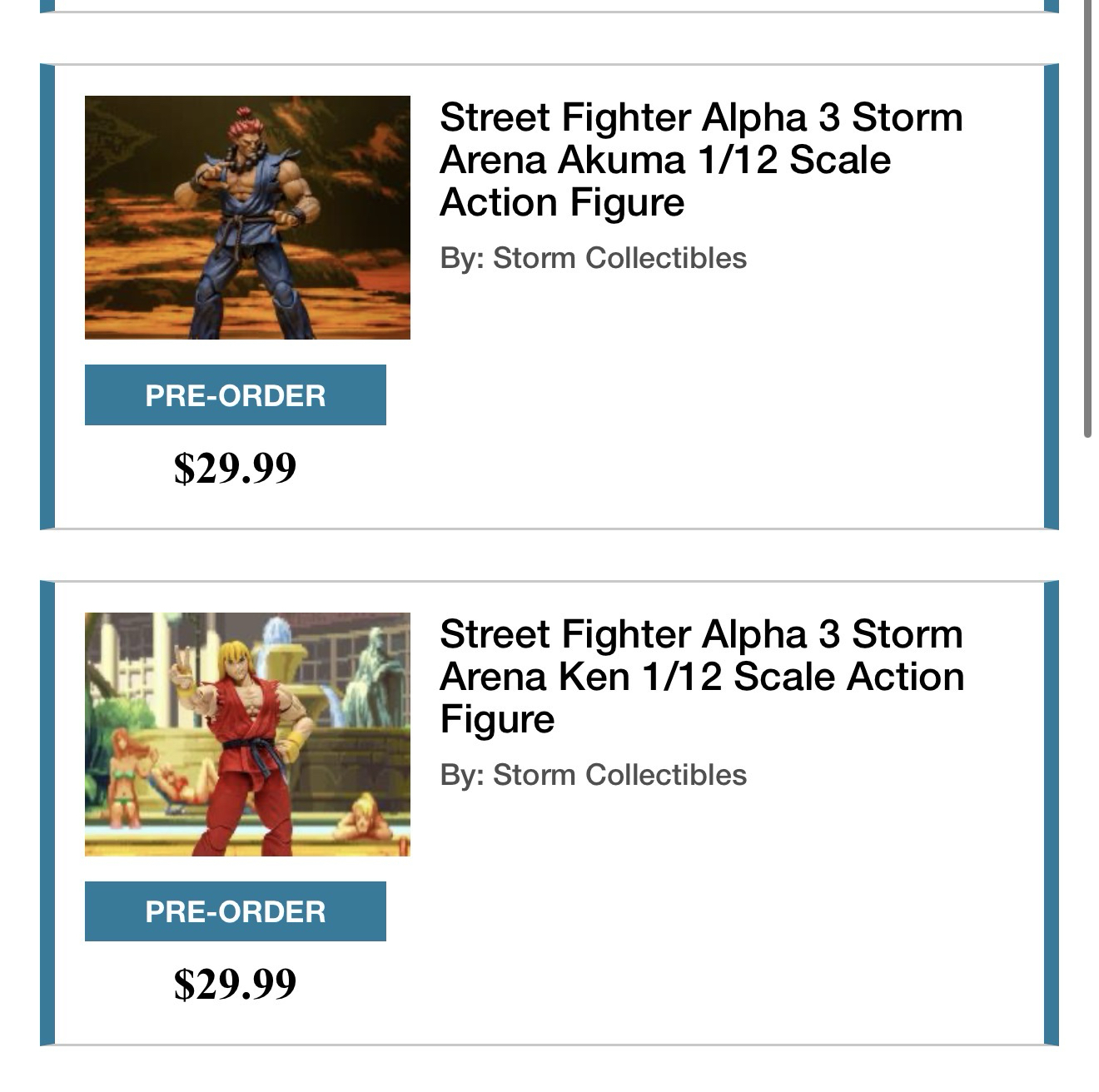Click the page scrollbar thumb
Viewport: 1099px width, 1092px height.
(x=1087, y=216)
